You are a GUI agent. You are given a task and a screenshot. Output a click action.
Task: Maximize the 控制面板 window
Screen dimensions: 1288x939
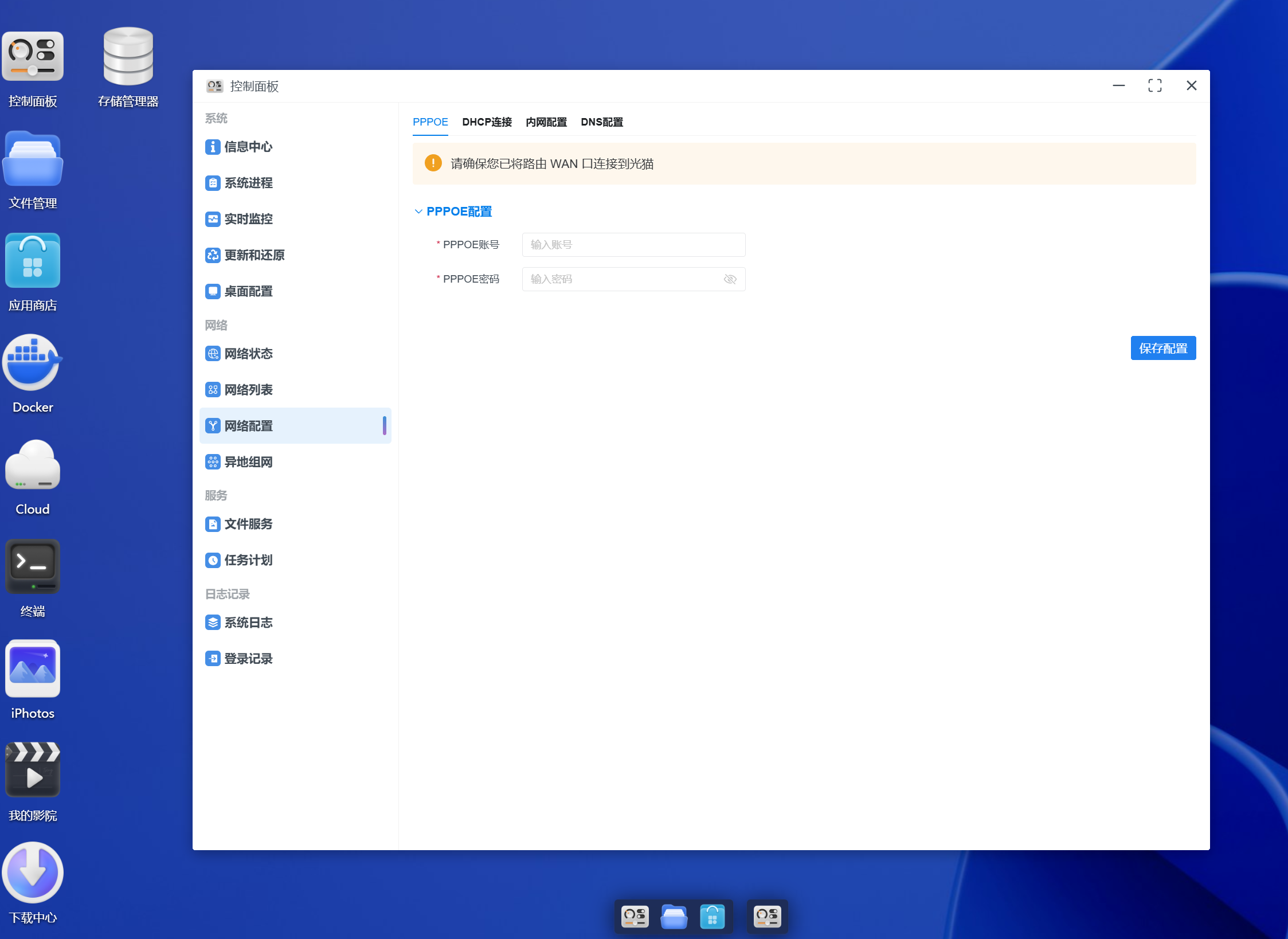(x=1155, y=86)
